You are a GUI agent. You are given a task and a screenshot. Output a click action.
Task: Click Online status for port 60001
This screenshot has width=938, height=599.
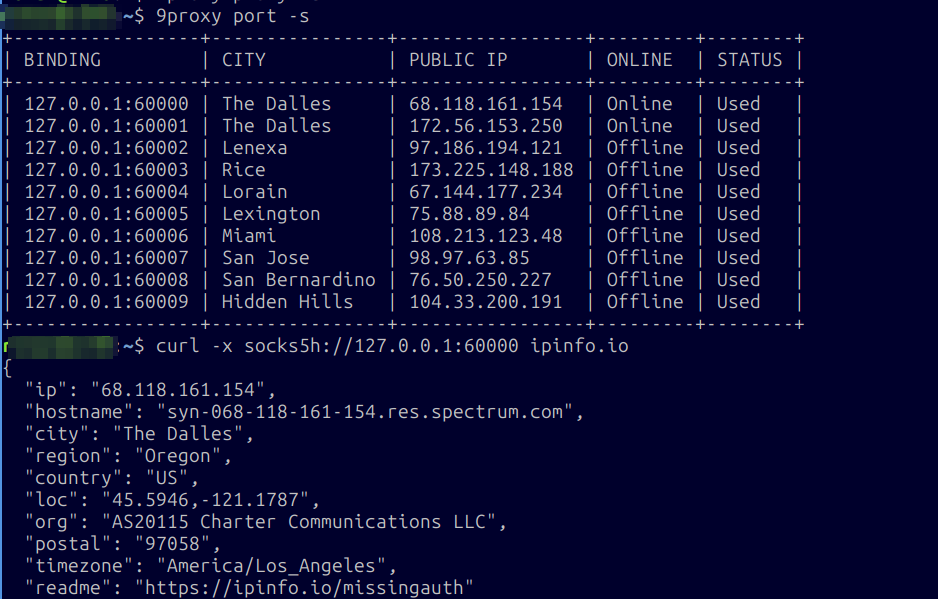pos(639,126)
